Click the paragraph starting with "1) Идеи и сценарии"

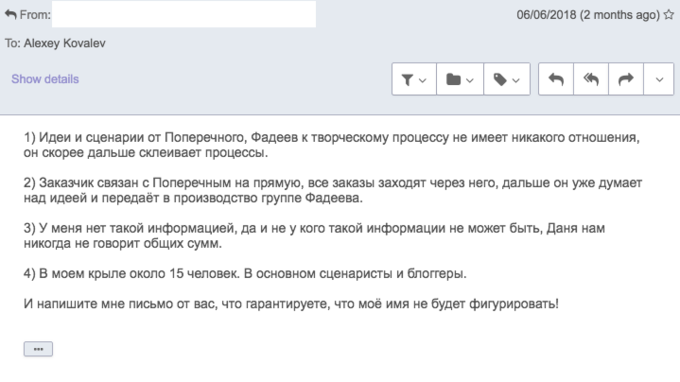coord(332,145)
